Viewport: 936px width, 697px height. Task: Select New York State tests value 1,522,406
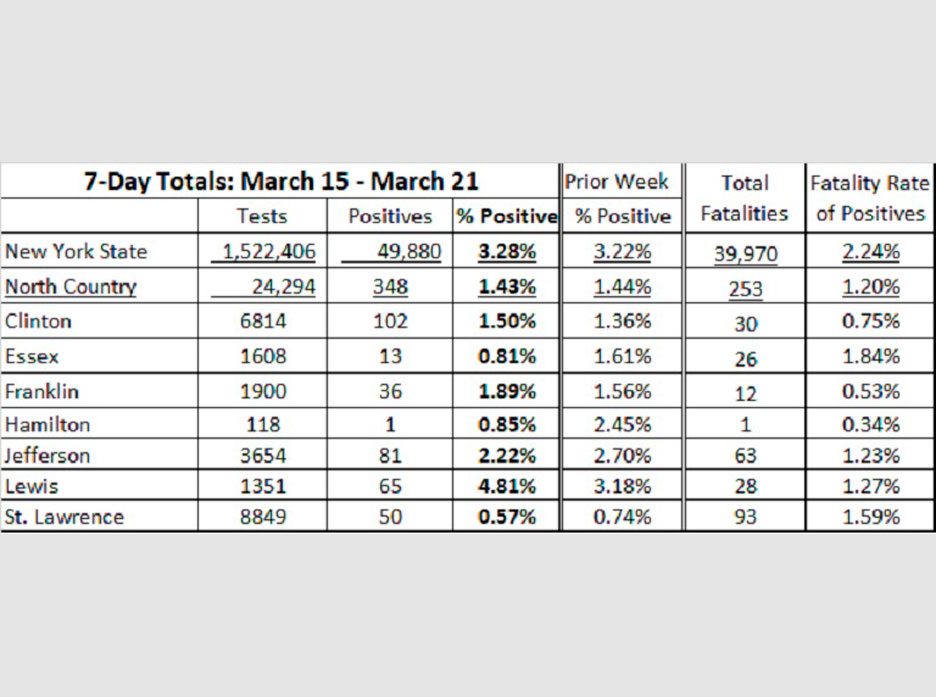pyautogui.click(x=269, y=252)
